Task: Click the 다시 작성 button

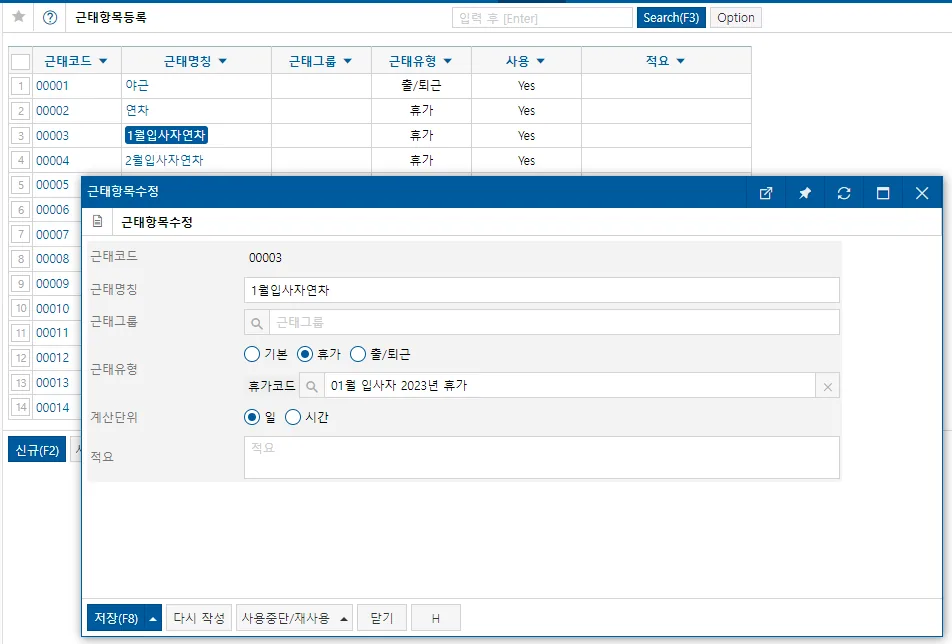Action: point(199,618)
